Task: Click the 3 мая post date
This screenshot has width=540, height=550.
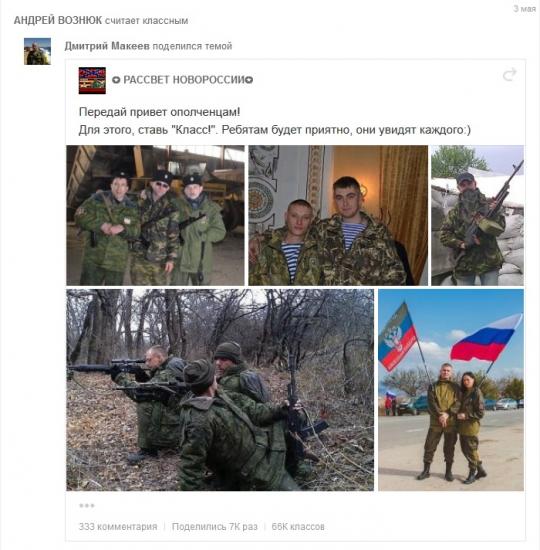Action: click(524, 8)
